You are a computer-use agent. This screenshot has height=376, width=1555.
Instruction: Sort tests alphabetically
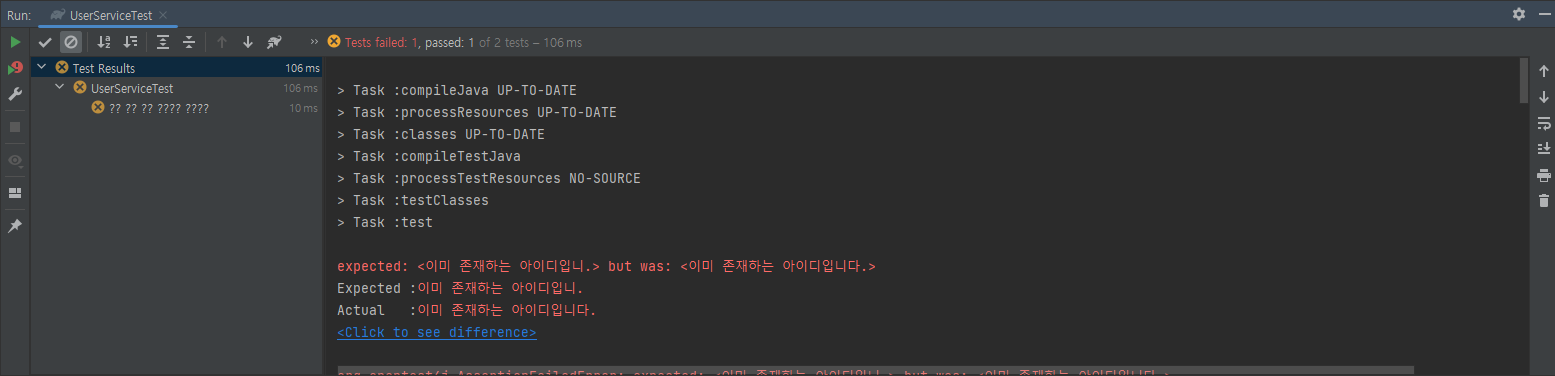104,42
